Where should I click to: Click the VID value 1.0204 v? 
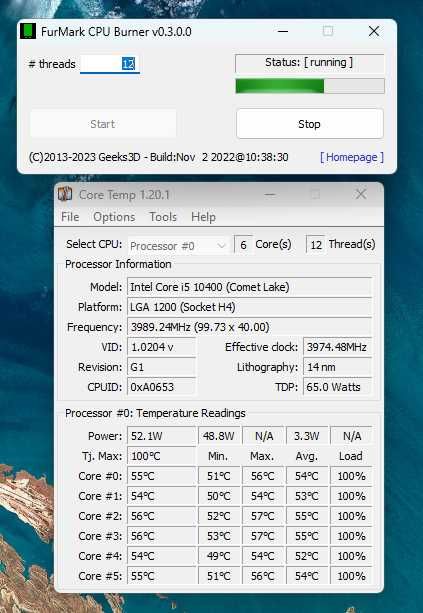tap(161, 347)
